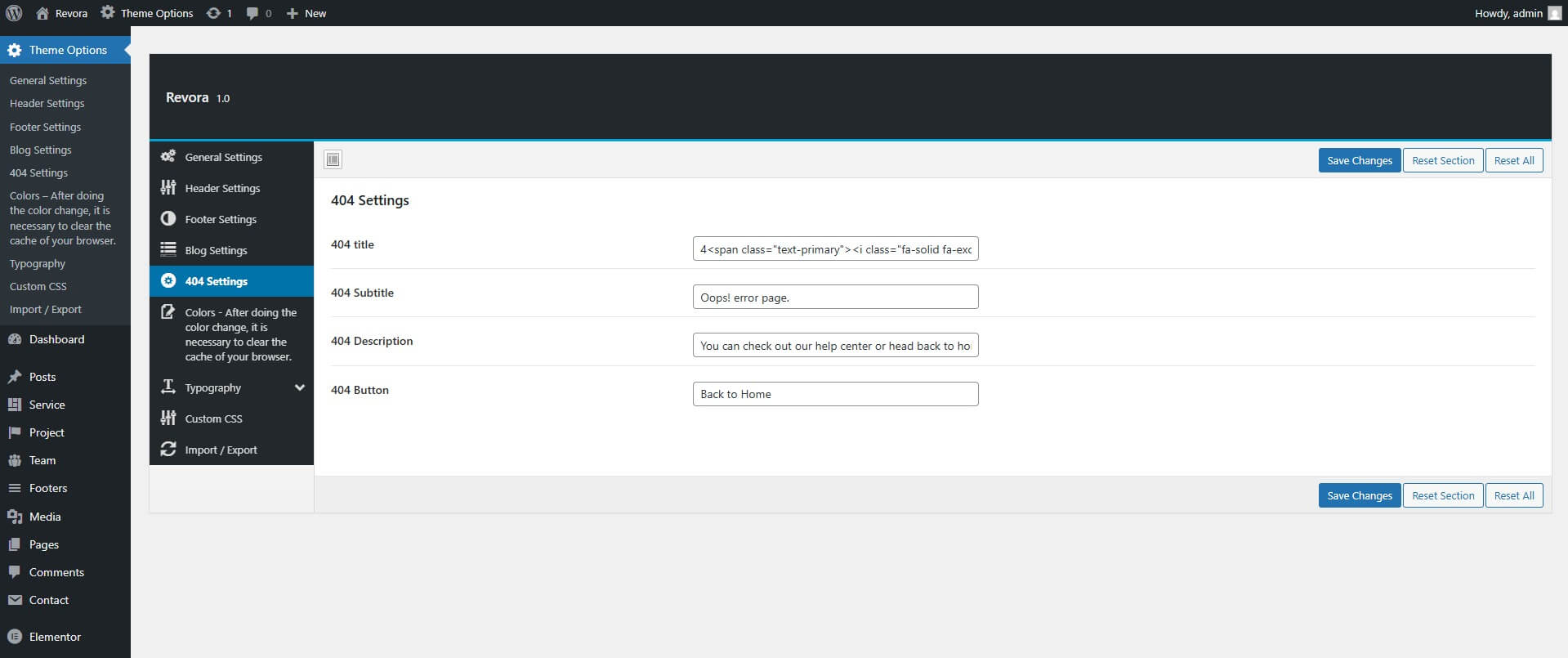Click the top Save Changes button
Screen dimensions: 1568x658
tap(1360, 160)
